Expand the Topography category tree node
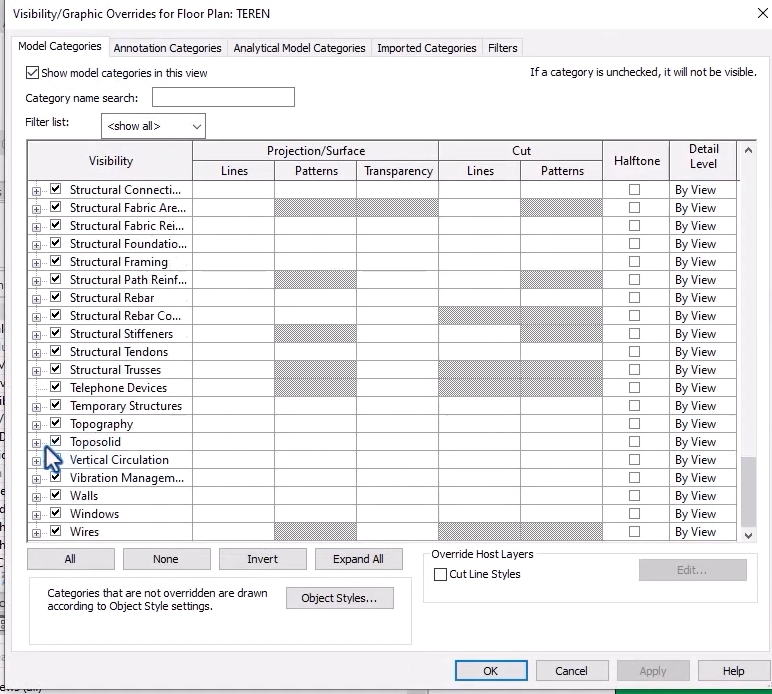Screen dimensions: 772x694 (36, 425)
